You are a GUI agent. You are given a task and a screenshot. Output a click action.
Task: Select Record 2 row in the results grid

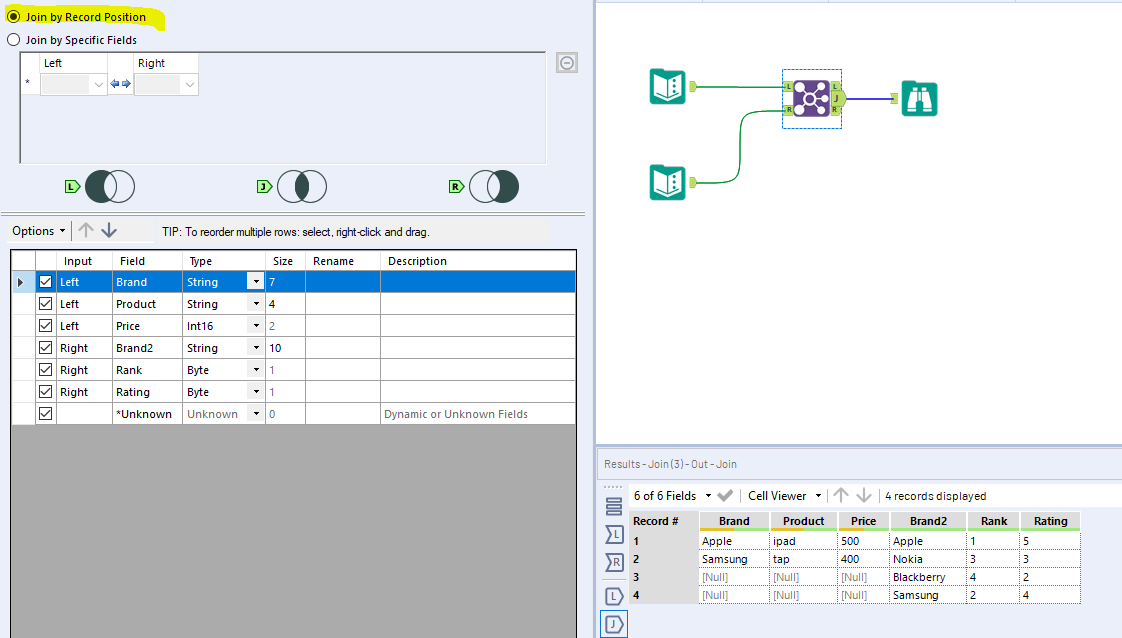tap(660, 558)
